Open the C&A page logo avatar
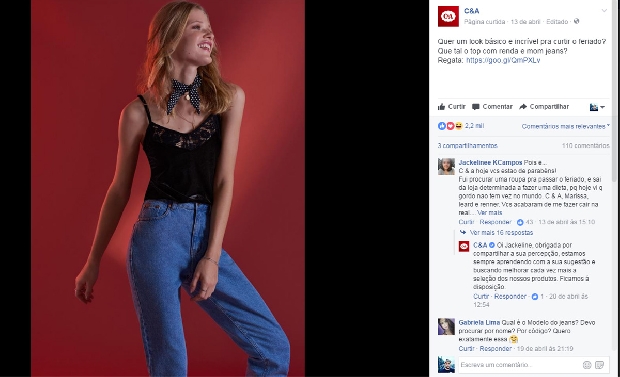The image size is (620, 377). pyautogui.click(x=448, y=16)
